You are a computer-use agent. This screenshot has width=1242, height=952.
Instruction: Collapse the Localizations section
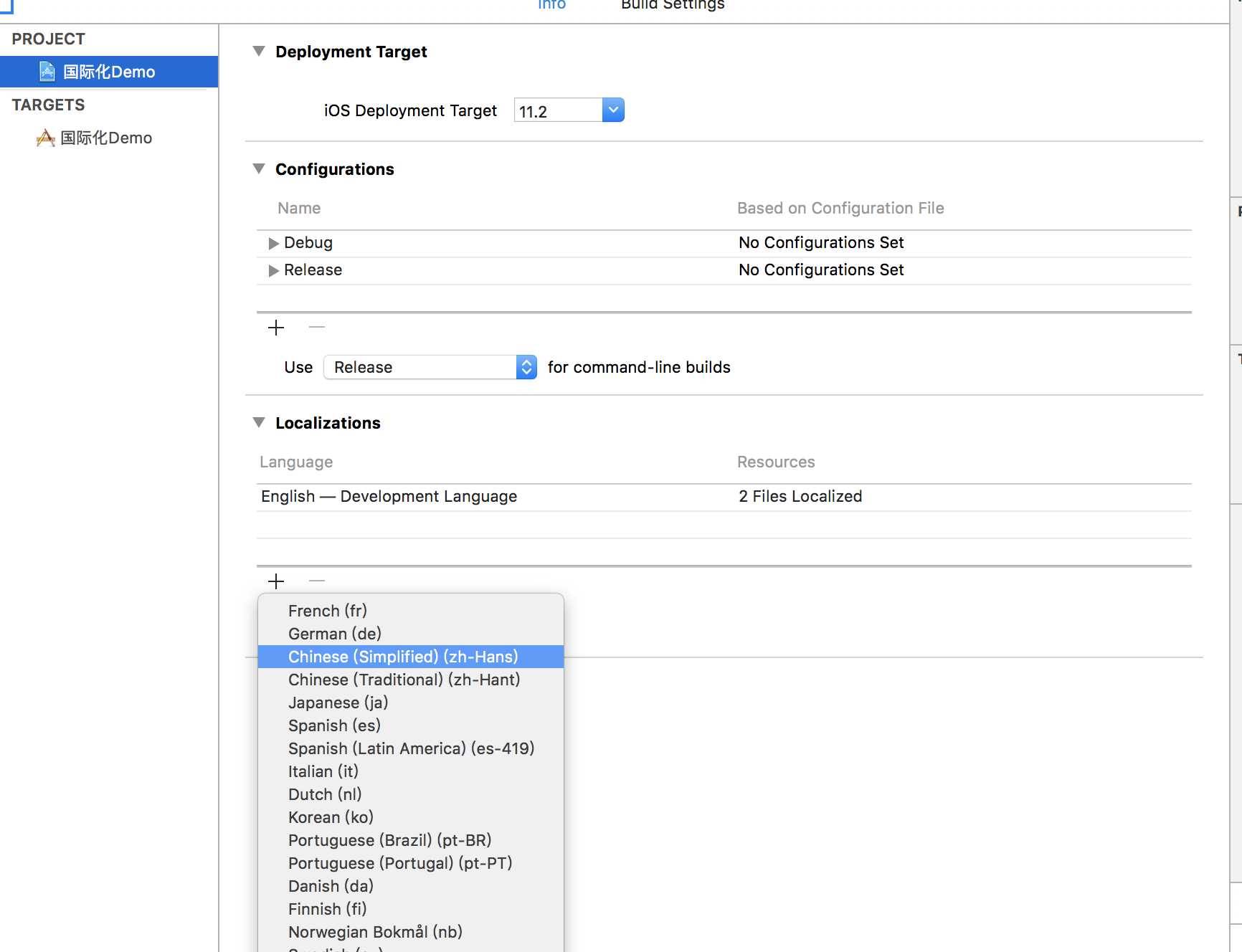point(259,422)
